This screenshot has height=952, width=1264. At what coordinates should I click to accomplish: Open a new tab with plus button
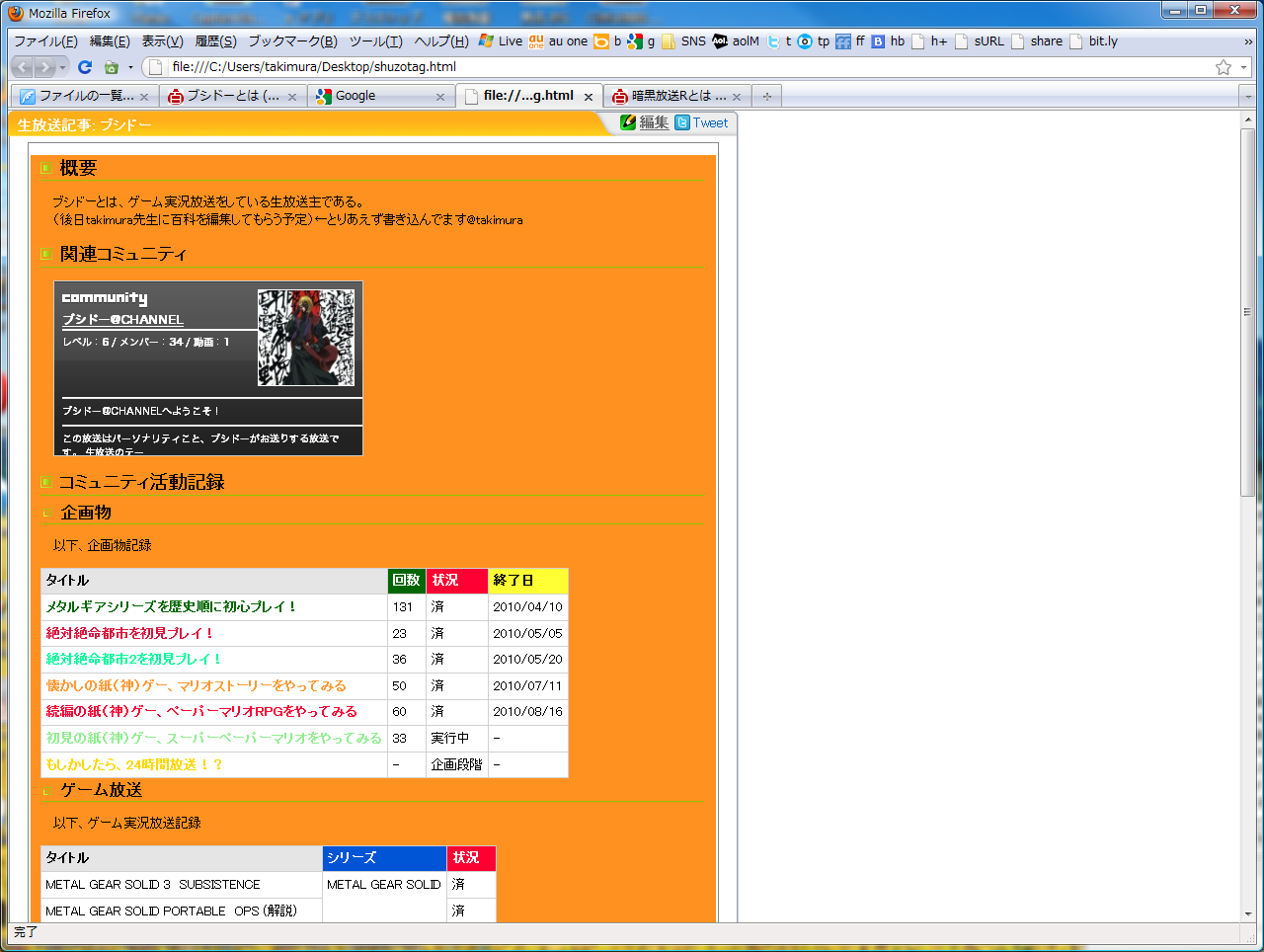pyautogui.click(x=766, y=96)
